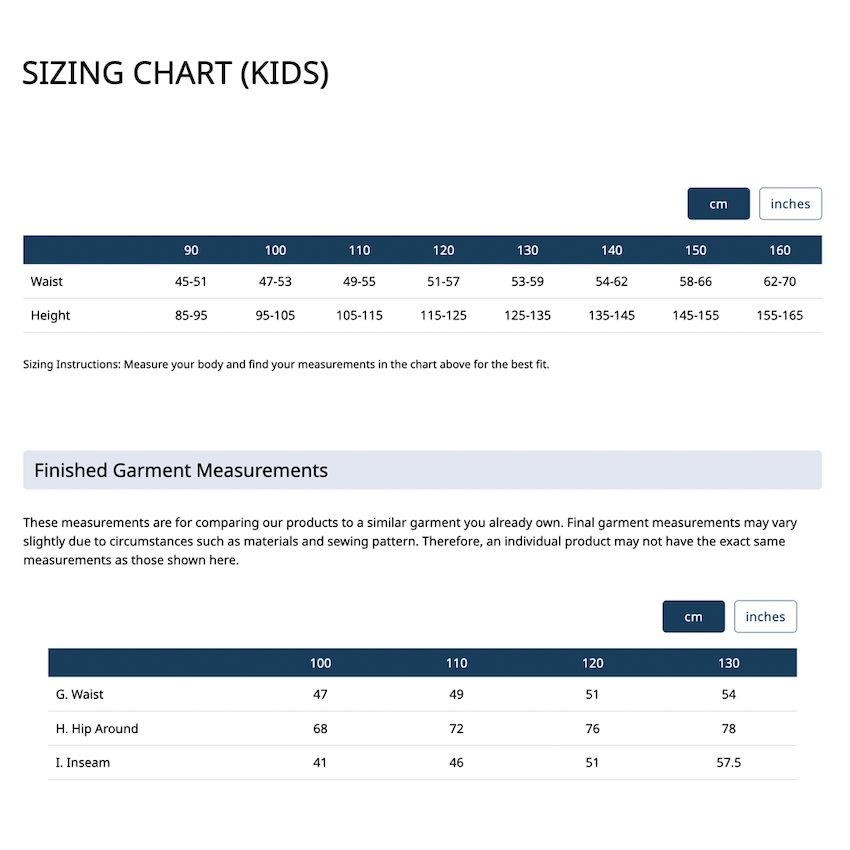The width and height of the screenshot is (850, 850).
Task: Switch the kids sizing chart to cm
Action: (718, 204)
